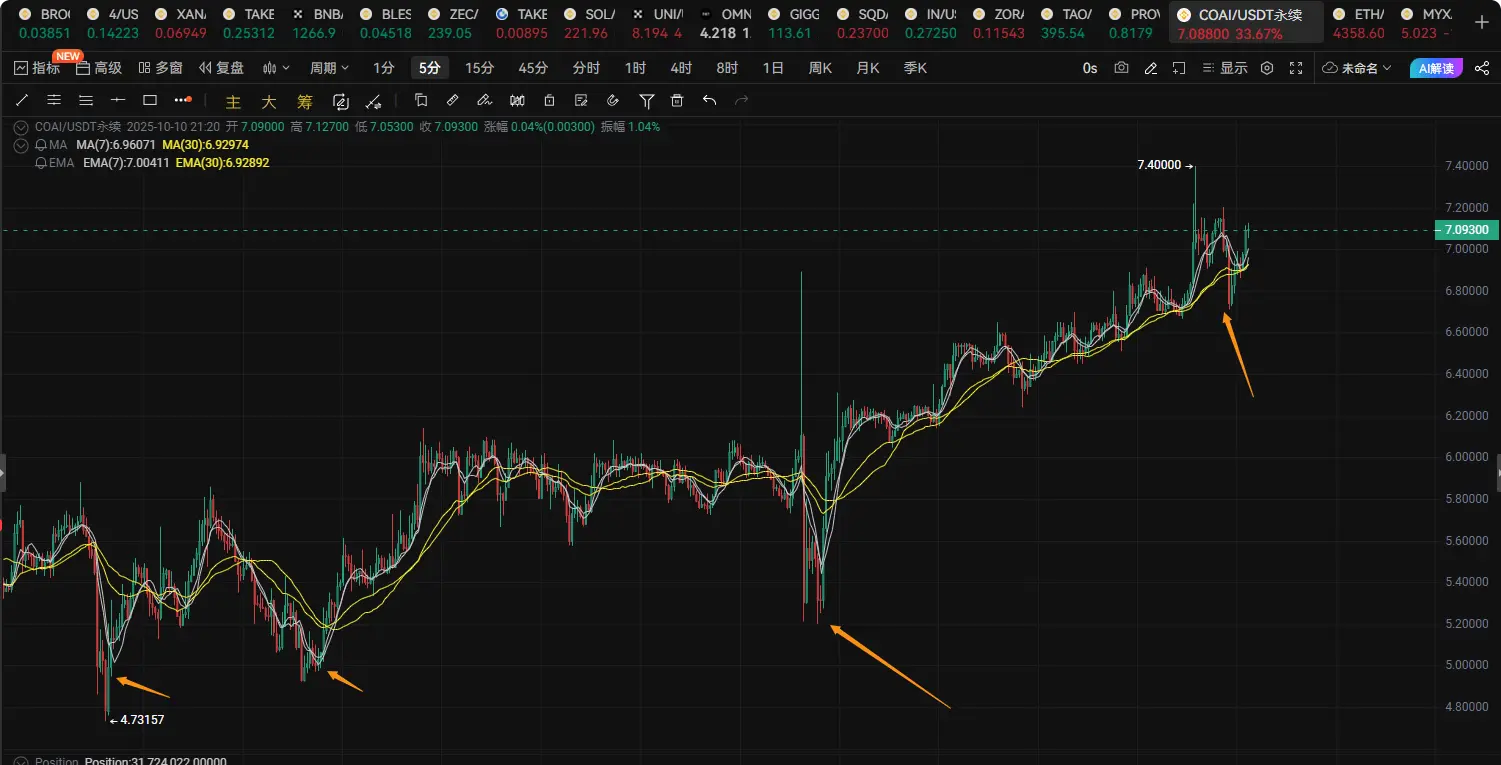Enable the magnet snap tool

point(613,100)
